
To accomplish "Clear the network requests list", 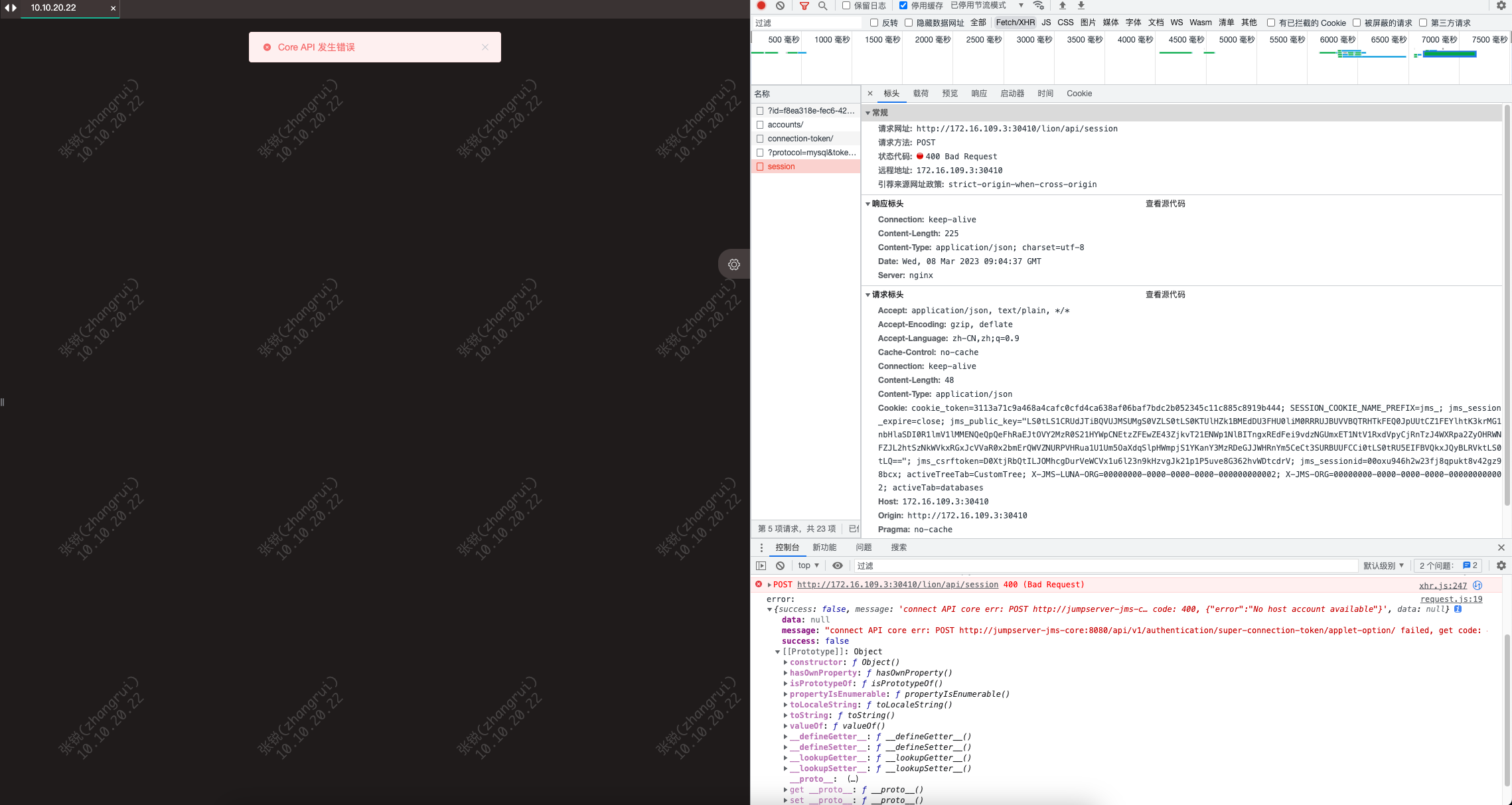I will pyautogui.click(x=780, y=5).
